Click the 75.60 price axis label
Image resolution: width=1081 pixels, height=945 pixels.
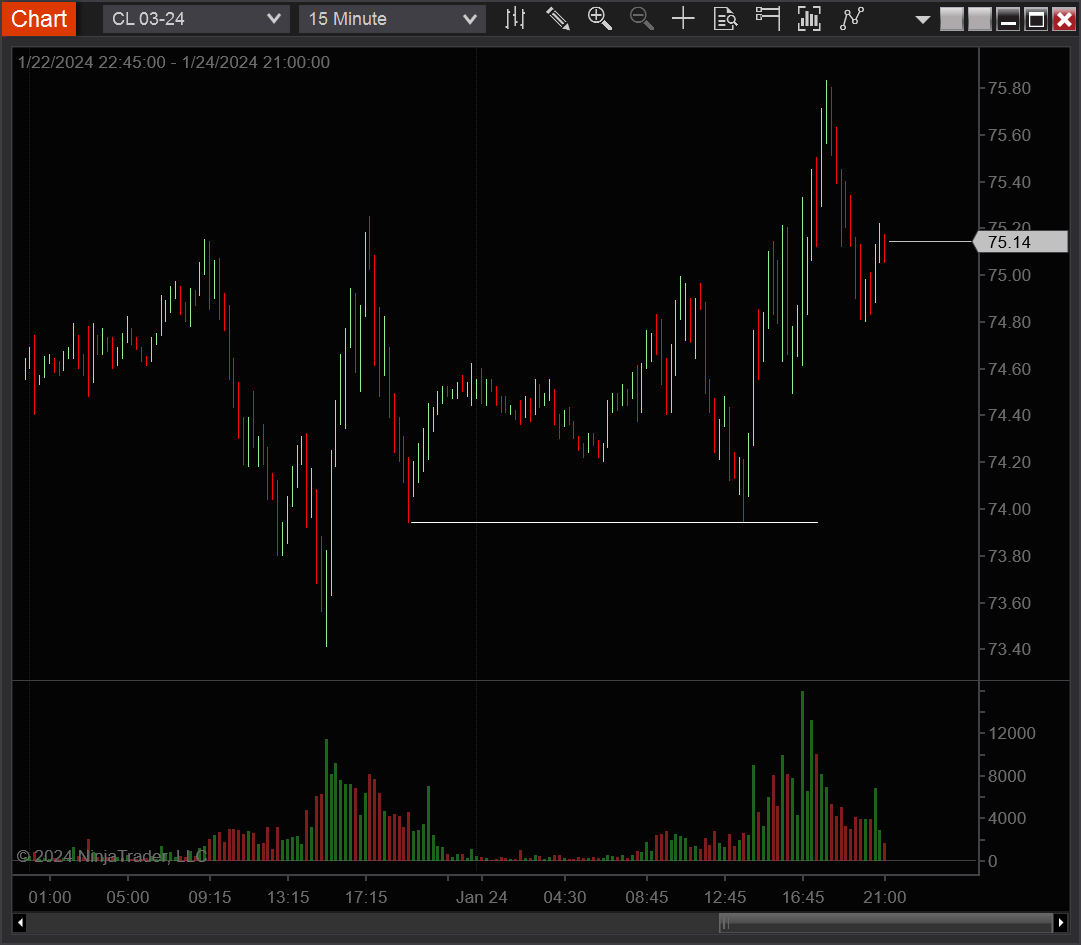[x=1009, y=135]
